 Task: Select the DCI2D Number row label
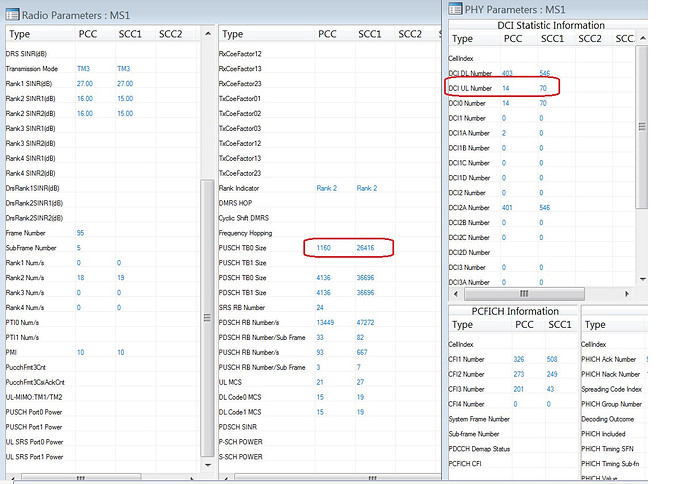point(469,252)
